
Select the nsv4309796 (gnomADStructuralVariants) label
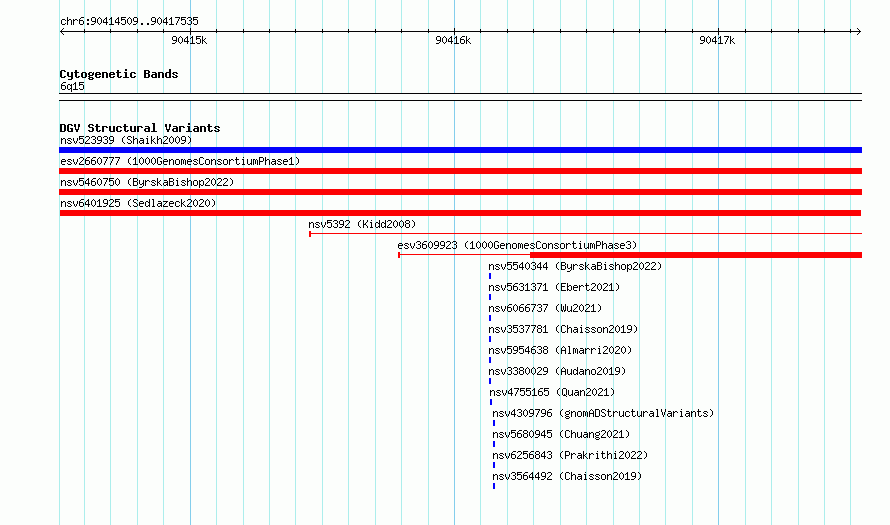coord(603,413)
